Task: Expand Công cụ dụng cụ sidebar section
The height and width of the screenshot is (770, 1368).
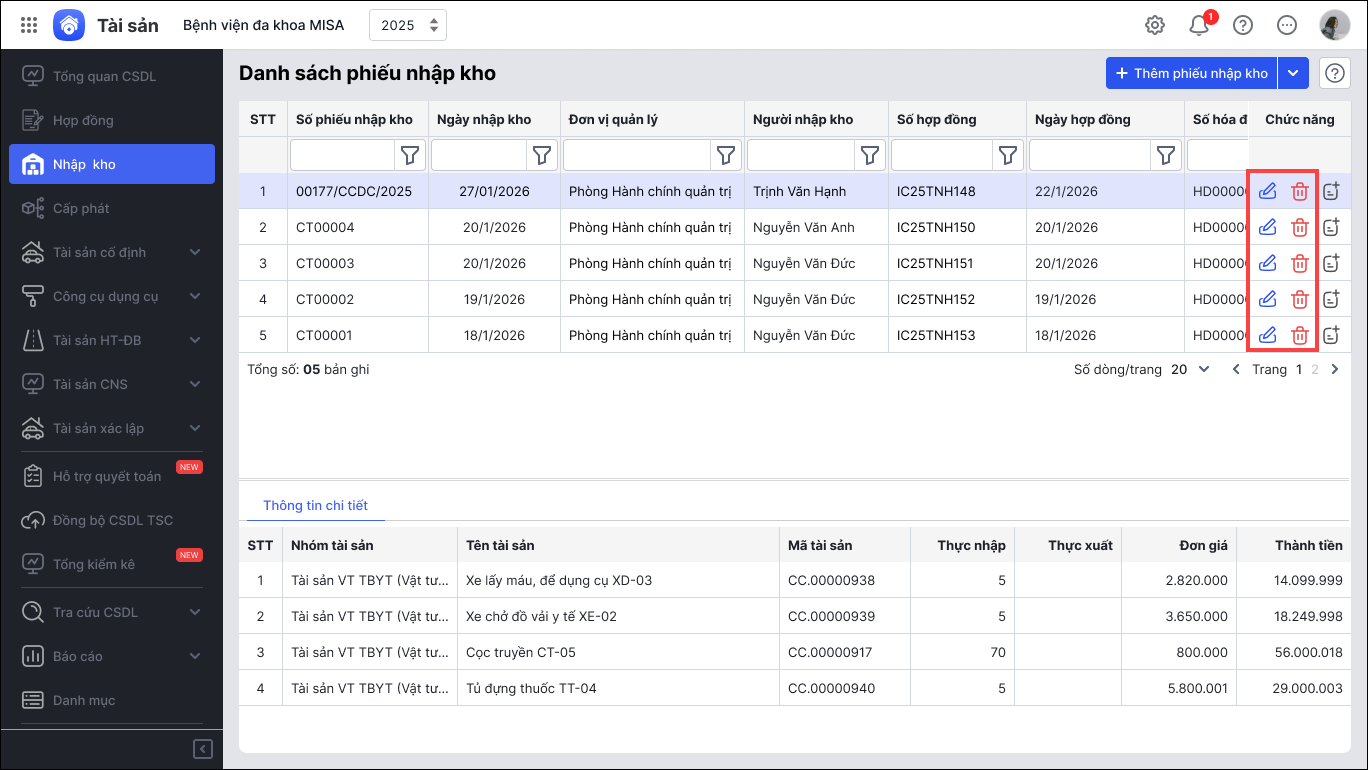Action: pos(194,296)
